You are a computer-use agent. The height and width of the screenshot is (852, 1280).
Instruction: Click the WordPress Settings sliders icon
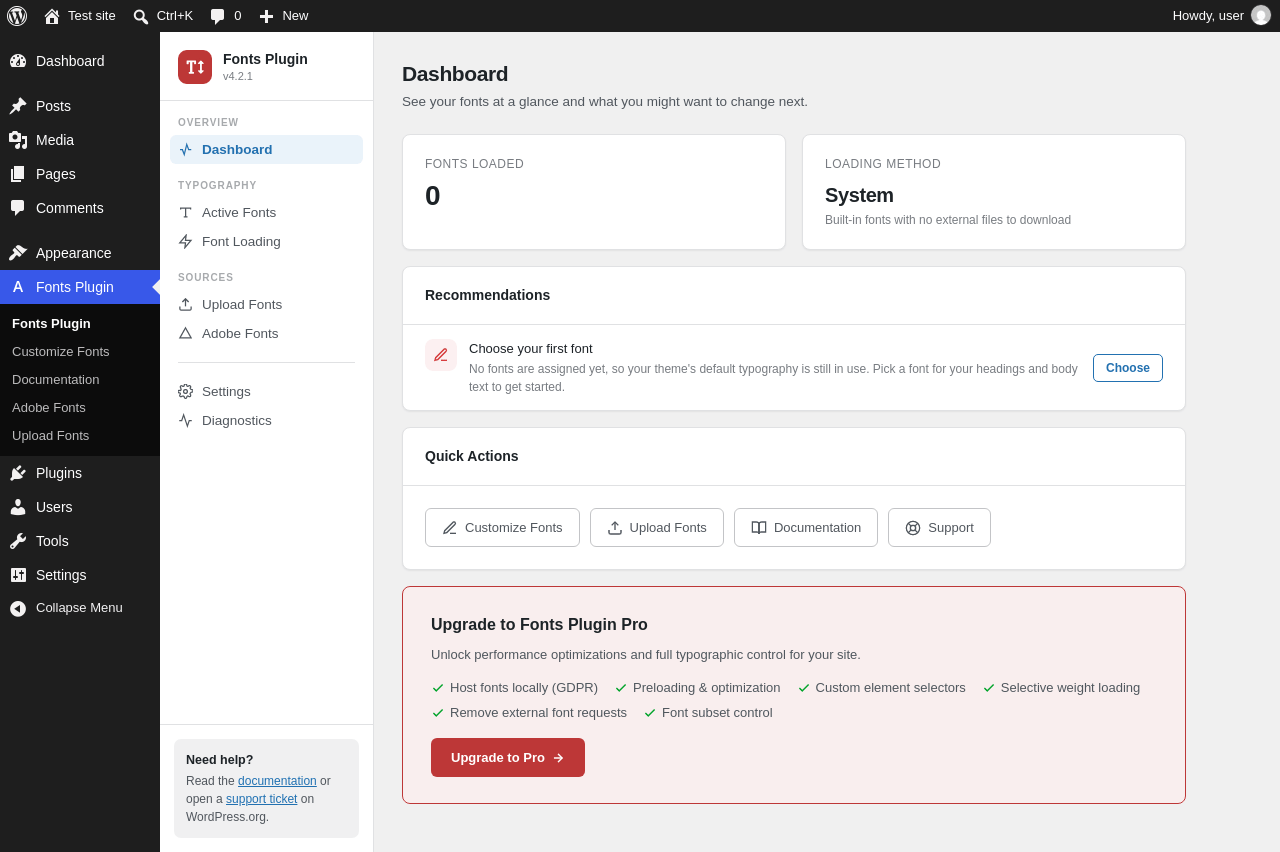(18, 575)
